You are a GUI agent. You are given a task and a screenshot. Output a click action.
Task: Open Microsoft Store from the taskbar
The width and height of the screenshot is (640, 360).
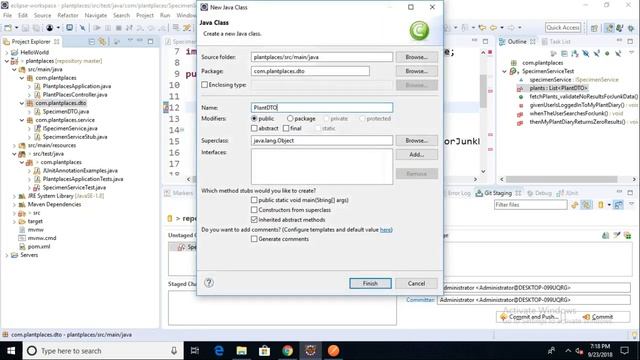click(x=264, y=351)
